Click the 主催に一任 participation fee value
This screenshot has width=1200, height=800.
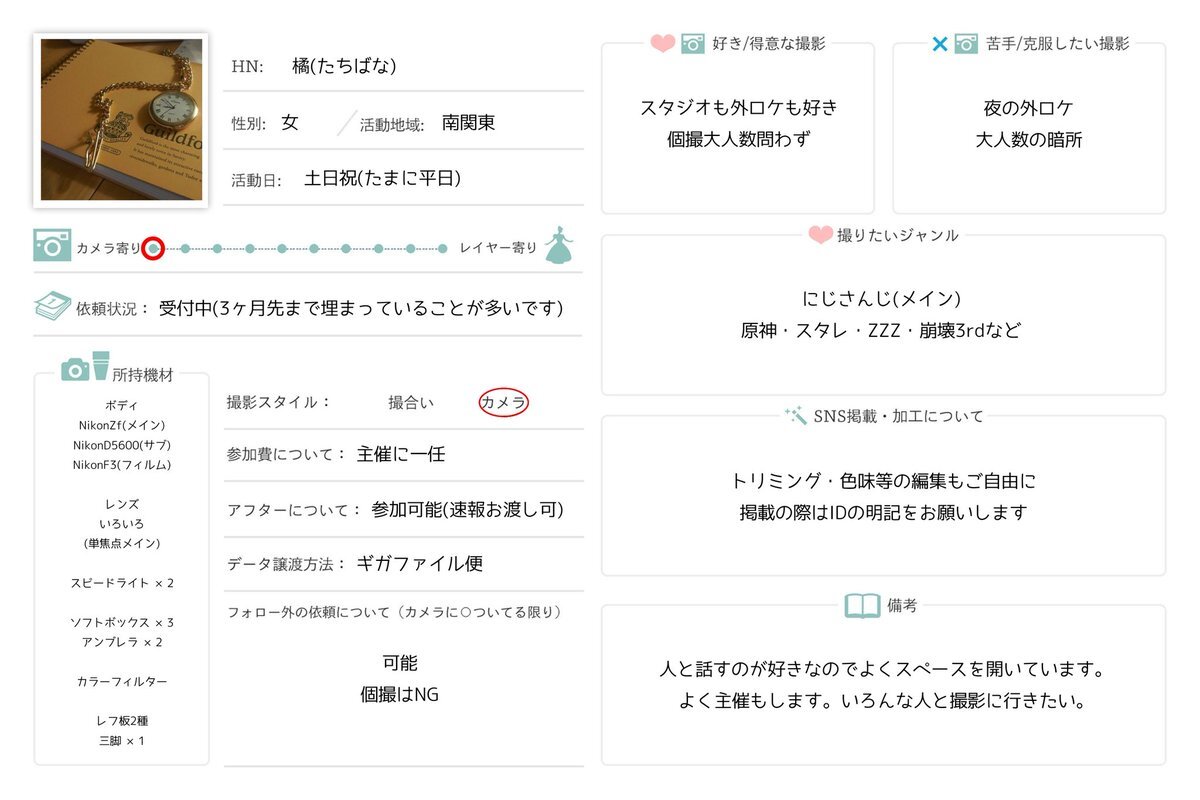click(x=401, y=454)
